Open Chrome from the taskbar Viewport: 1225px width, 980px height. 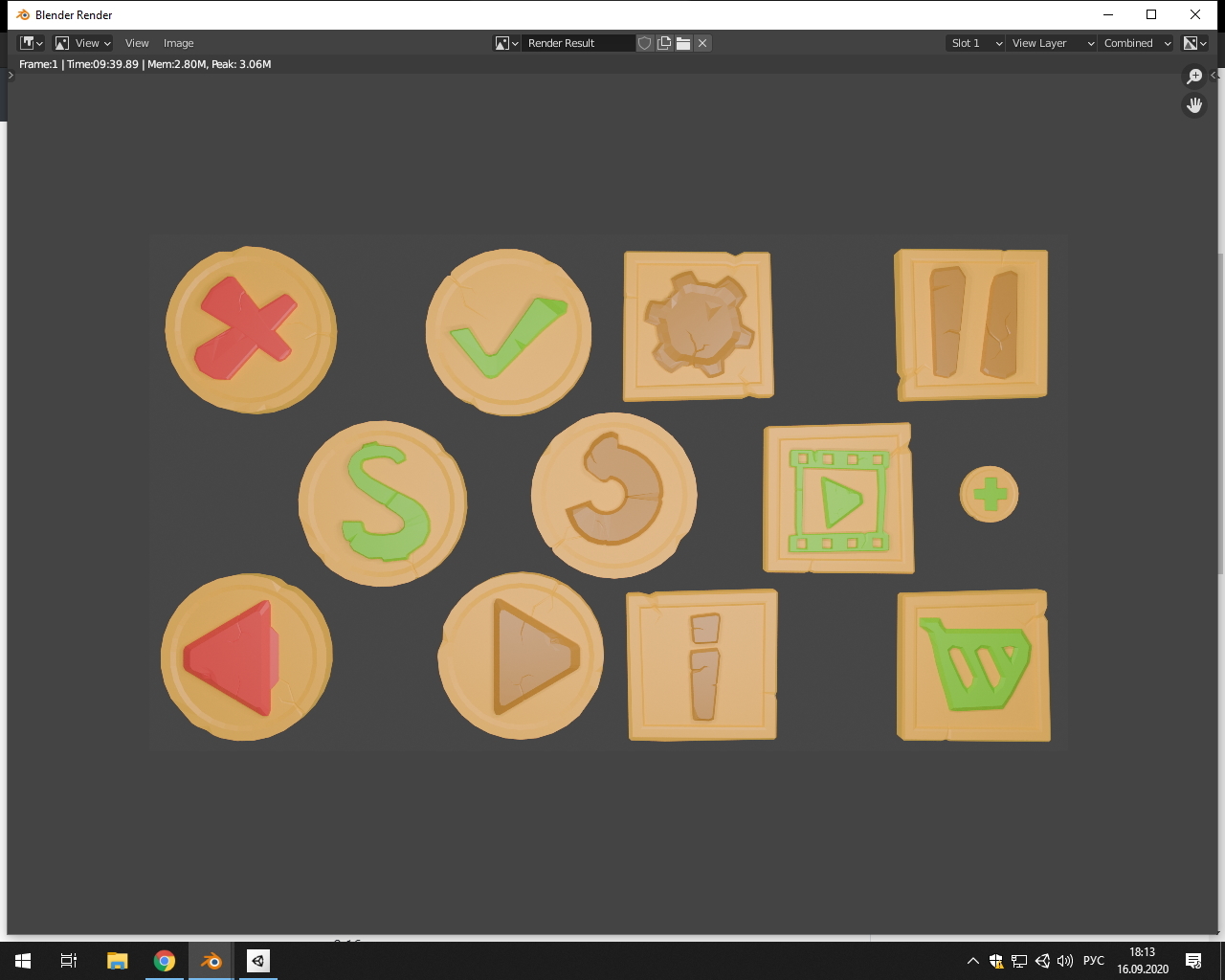click(x=165, y=961)
